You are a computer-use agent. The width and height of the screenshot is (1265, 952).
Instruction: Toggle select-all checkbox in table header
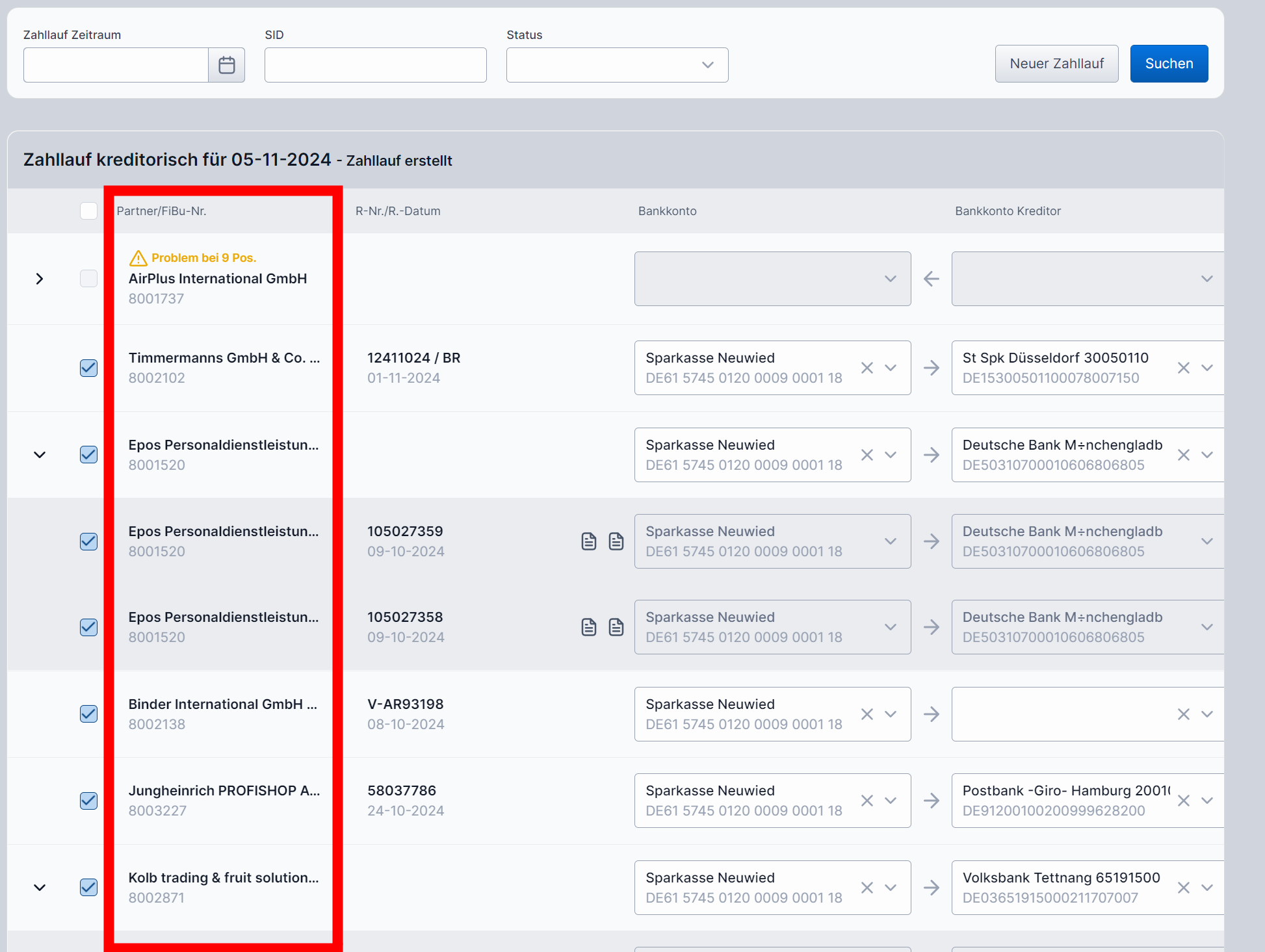click(x=88, y=211)
